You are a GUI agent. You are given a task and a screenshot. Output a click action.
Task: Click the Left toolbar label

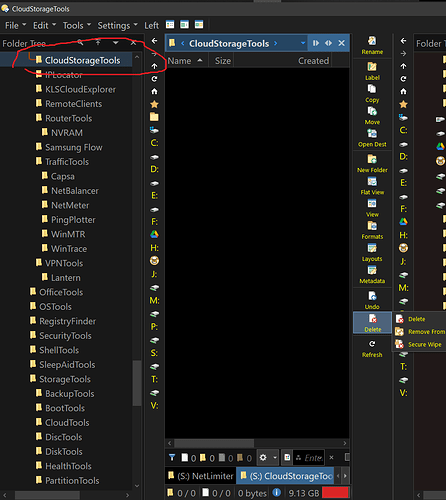point(151,25)
